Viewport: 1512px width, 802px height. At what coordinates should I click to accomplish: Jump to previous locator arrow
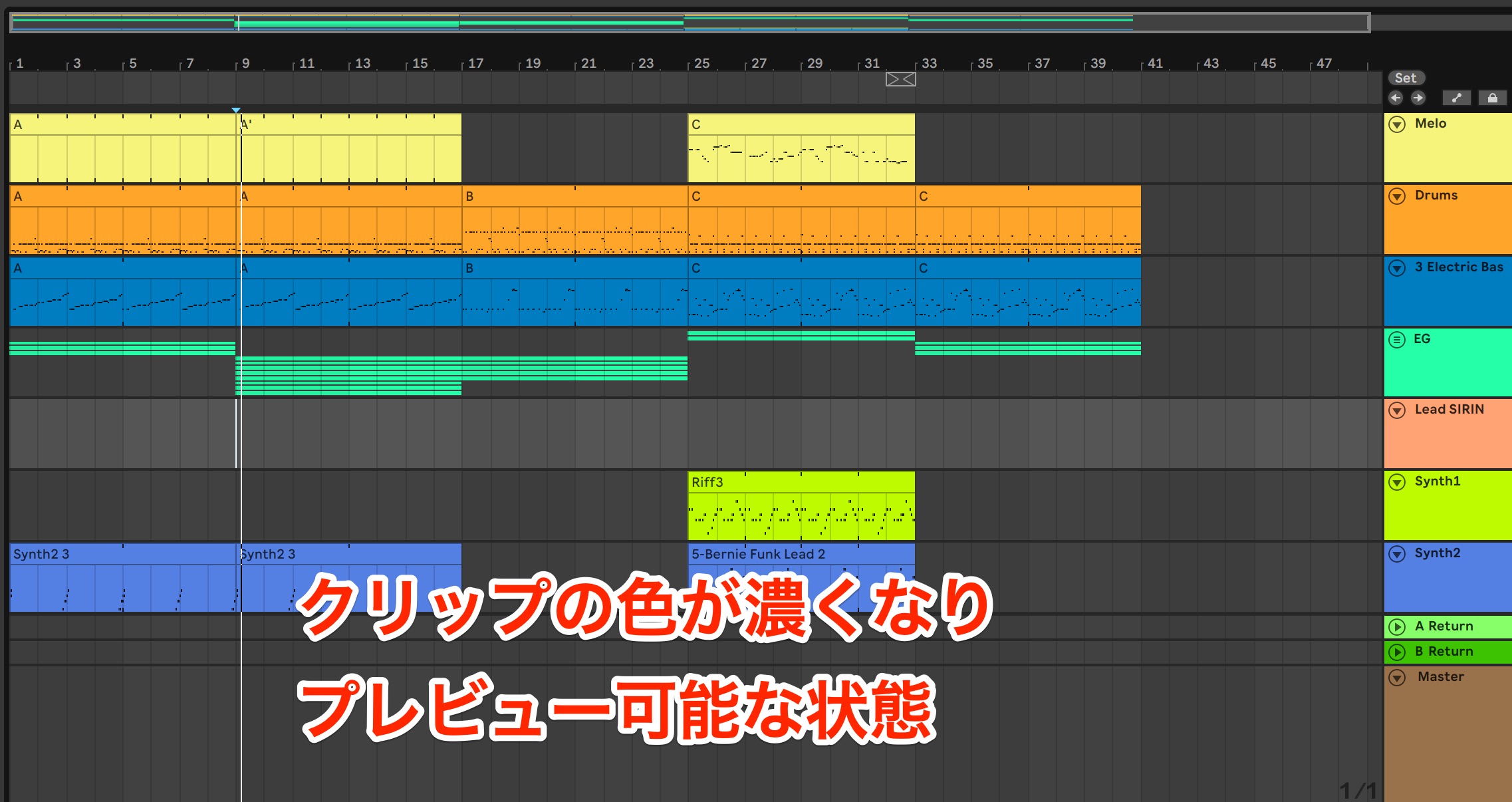tap(1396, 98)
